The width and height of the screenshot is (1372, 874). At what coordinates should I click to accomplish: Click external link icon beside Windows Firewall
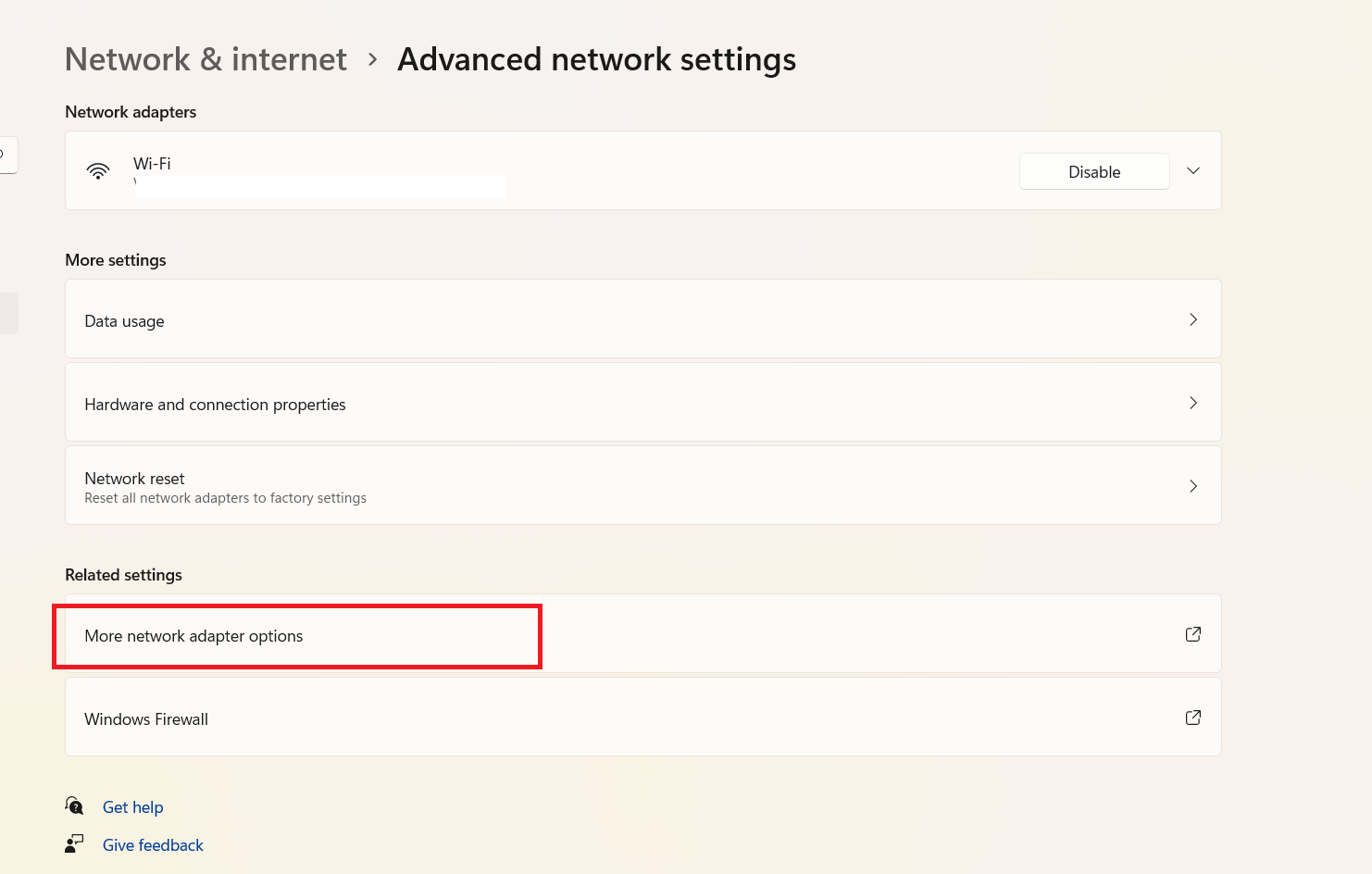pyautogui.click(x=1193, y=718)
